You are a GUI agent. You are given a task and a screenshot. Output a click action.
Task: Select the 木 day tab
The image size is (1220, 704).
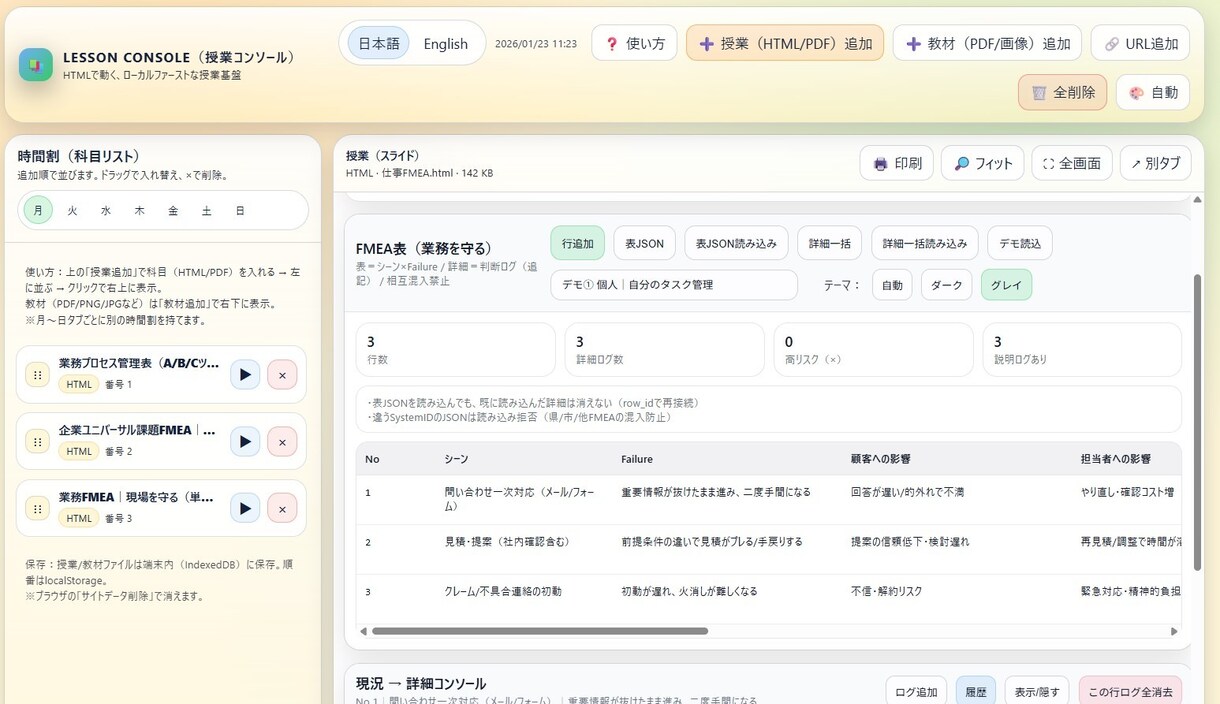[139, 210]
